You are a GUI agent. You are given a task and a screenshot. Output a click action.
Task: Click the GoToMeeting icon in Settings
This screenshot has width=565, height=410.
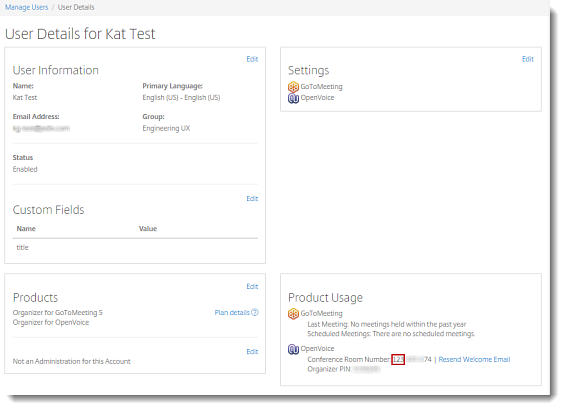click(293, 87)
